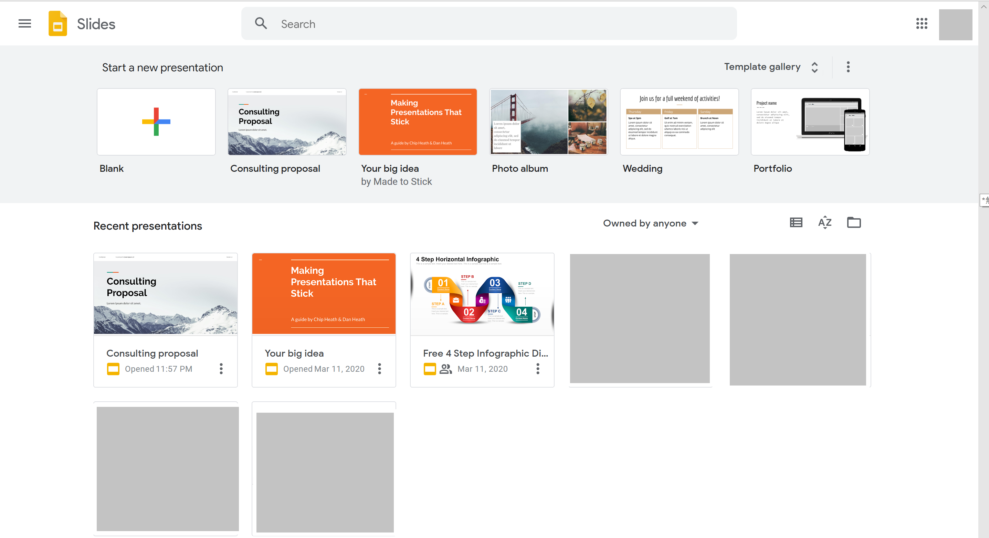The image size is (989, 538).
Task: Open more options for Consulting proposal
Action: [x=221, y=369]
